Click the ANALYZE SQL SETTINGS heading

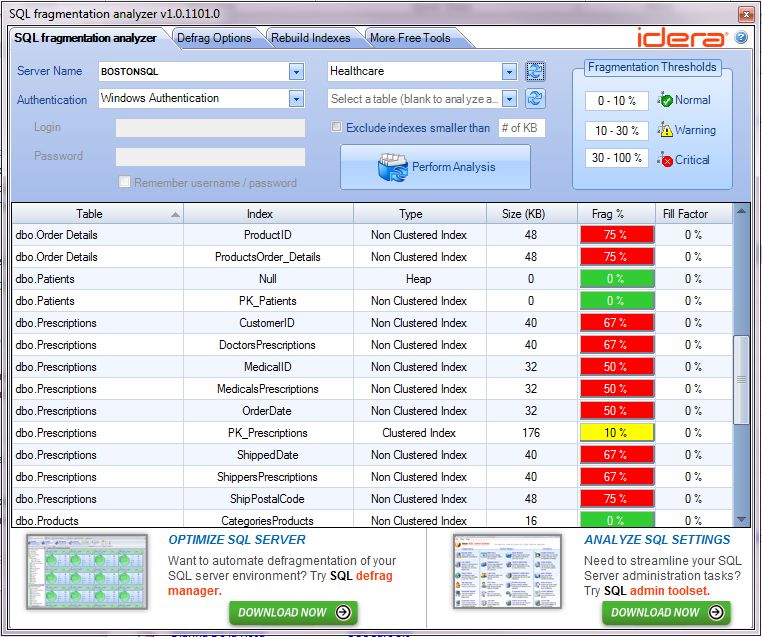coord(657,539)
